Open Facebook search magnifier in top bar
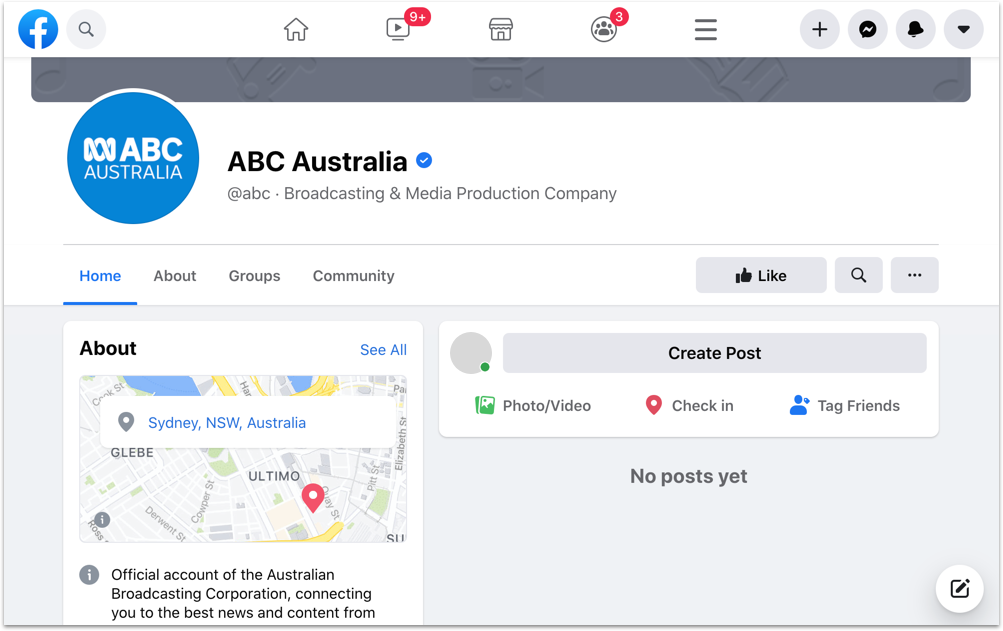The width and height of the screenshot is (1003, 631). [86, 30]
